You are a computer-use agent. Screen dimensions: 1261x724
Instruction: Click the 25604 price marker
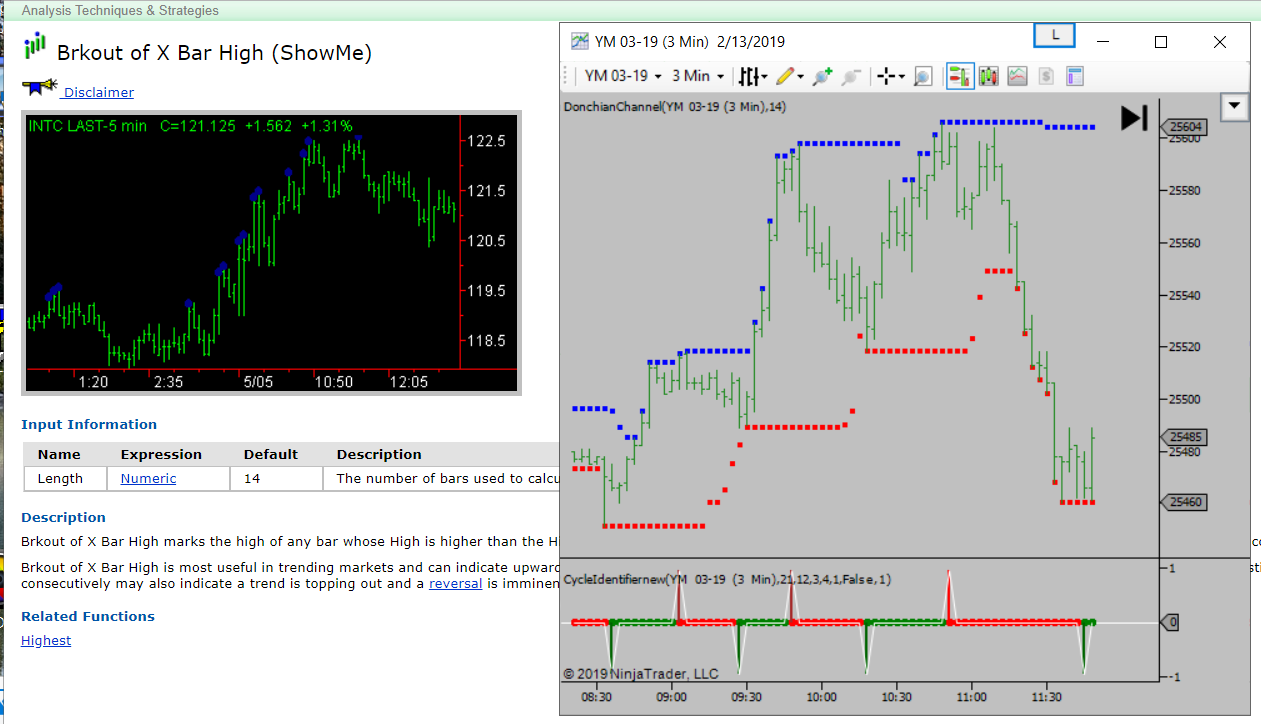pyautogui.click(x=1185, y=127)
